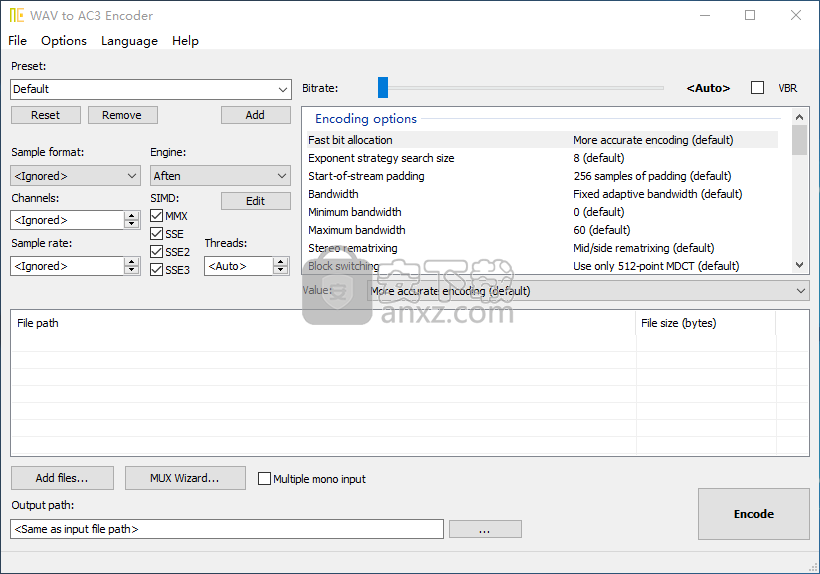Select the Fast bit allocation option row
The height and width of the screenshot is (574, 820).
click(542, 140)
